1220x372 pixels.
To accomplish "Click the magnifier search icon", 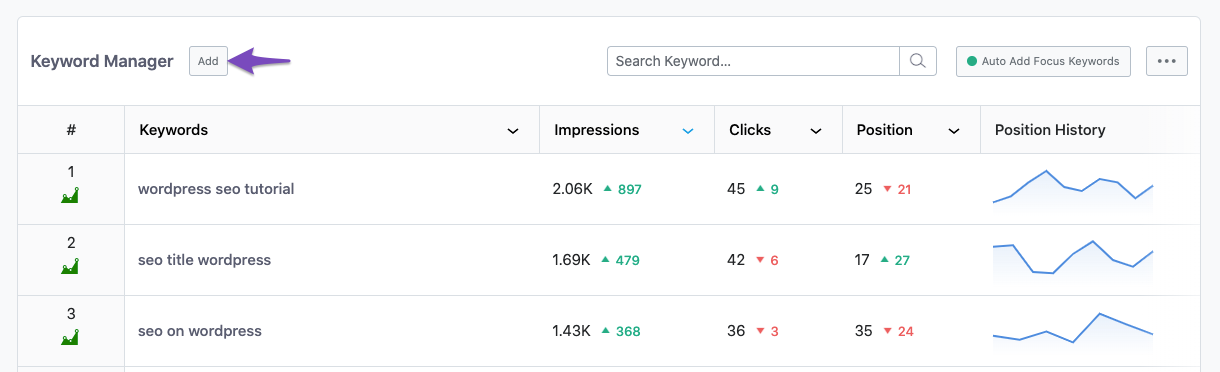I will click(918, 61).
